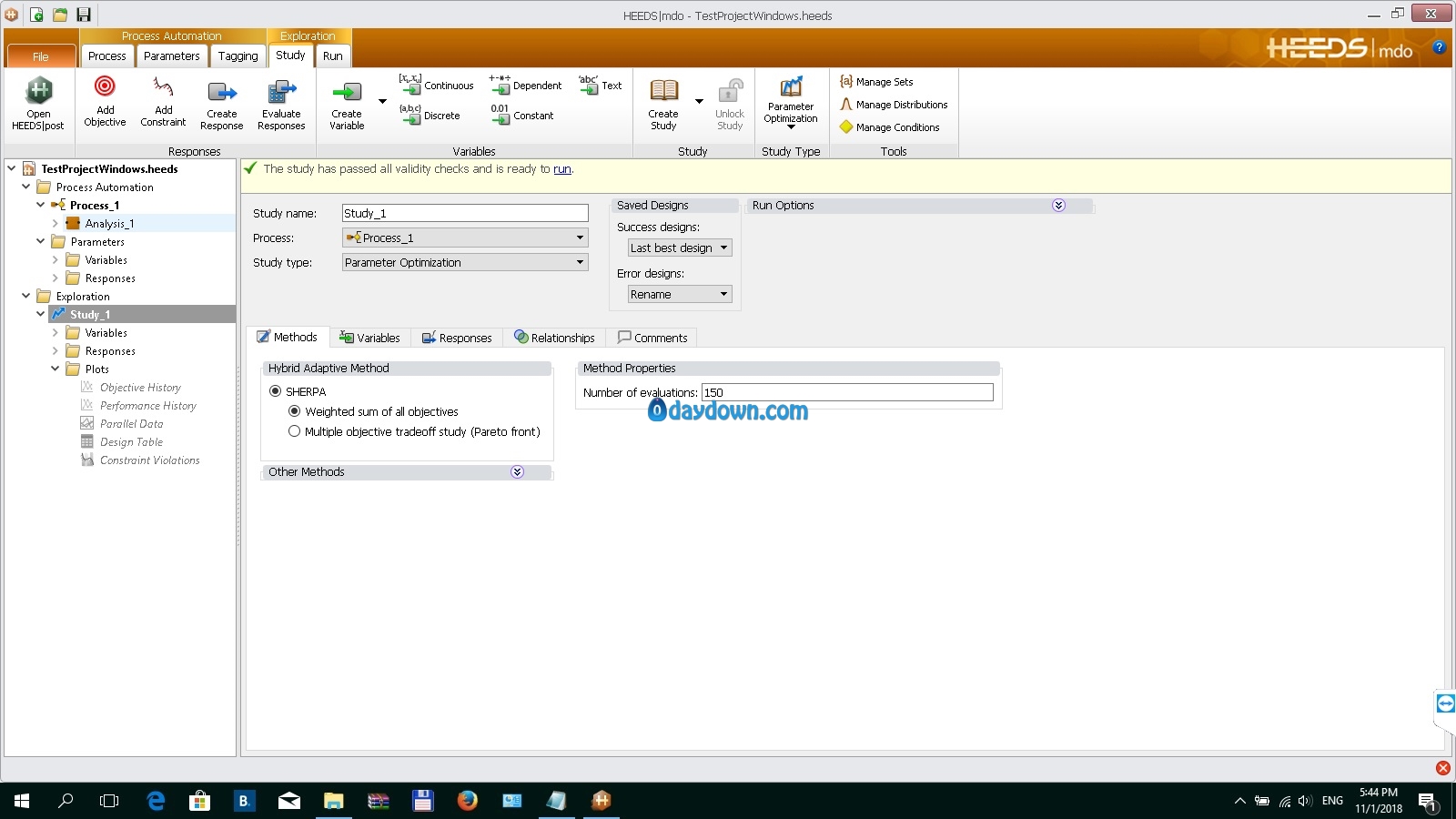Add a Continuous variable
Image resolution: width=1456 pixels, height=819 pixels.
tap(436, 86)
